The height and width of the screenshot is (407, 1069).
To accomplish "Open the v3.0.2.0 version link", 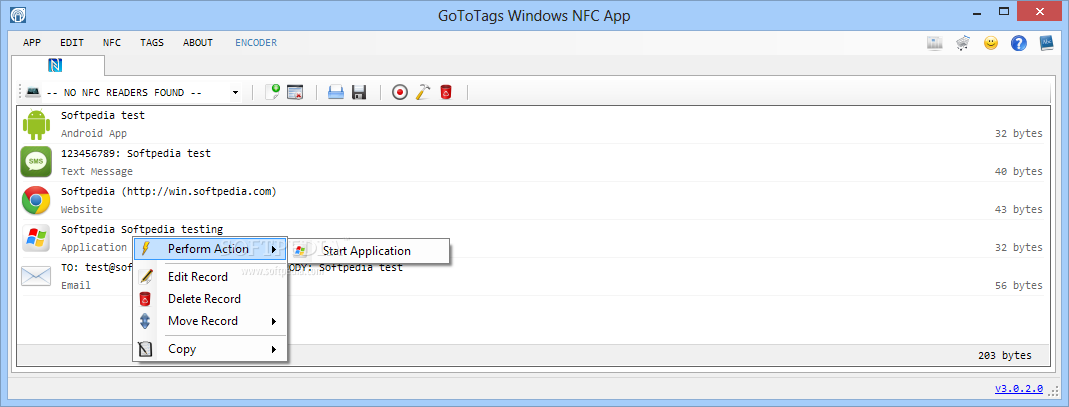I will [1019, 389].
